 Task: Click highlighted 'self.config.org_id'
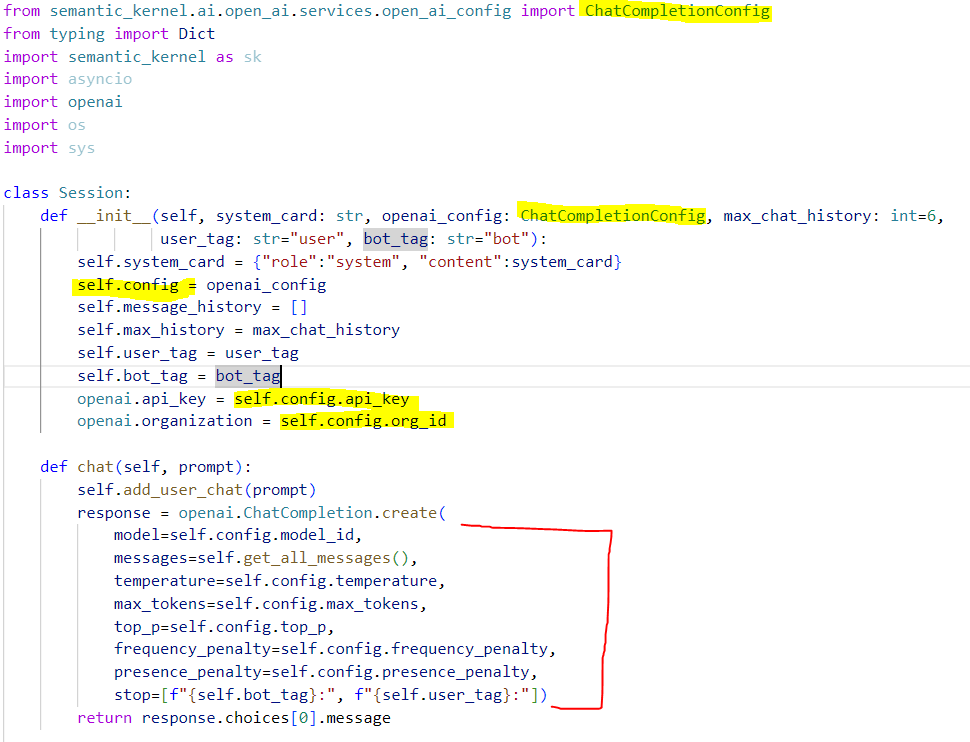point(363,421)
